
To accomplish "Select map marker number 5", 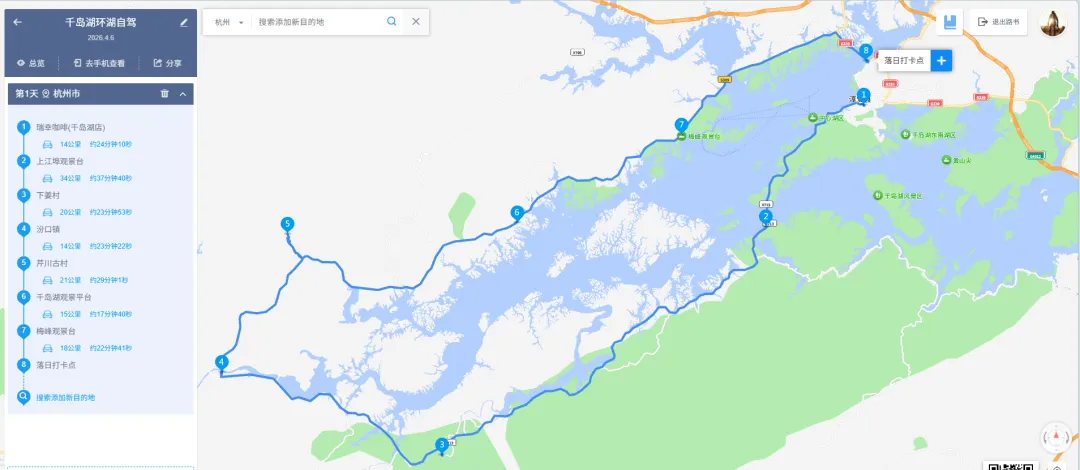I will click(x=287, y=225).
